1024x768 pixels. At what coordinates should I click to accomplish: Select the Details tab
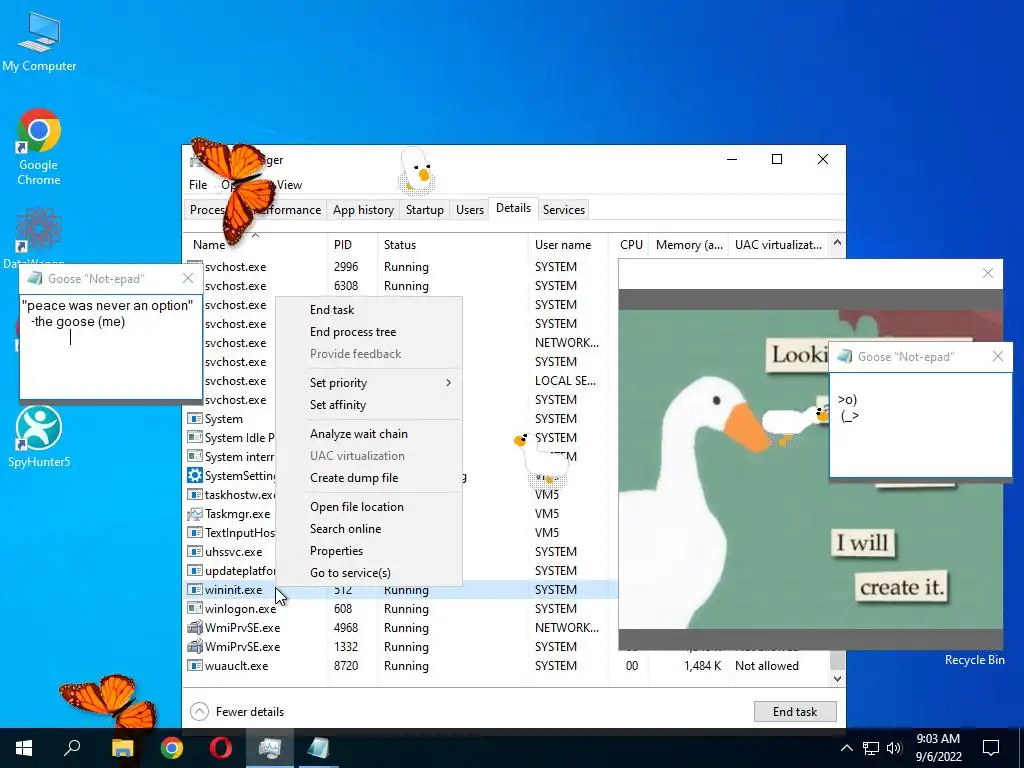click(x=513, y=208)
